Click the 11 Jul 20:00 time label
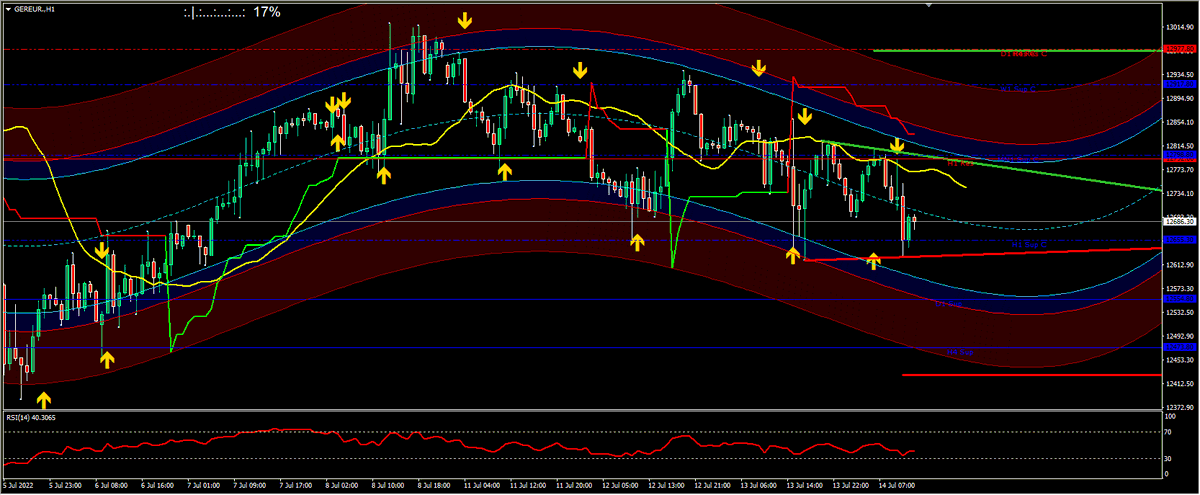Screen dimensions: 1200x495 [x=574, y=485]
